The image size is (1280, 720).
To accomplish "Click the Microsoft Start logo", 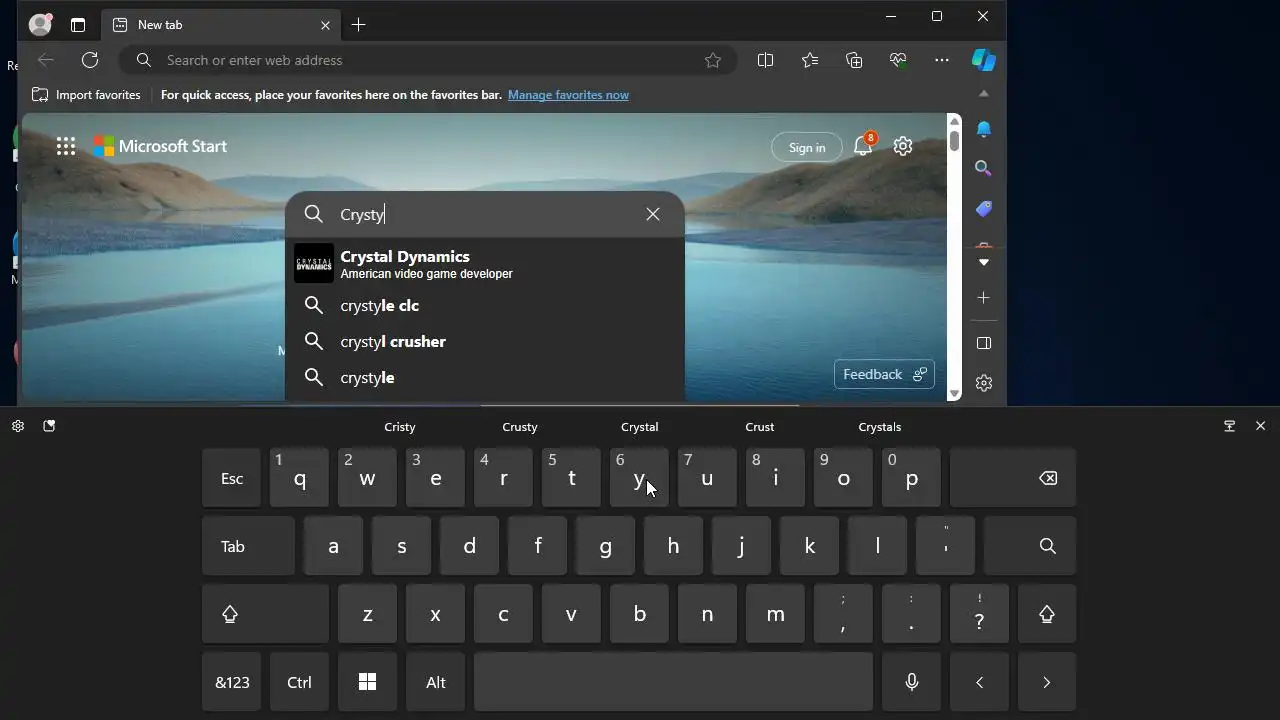I will [x=160, y=146].
